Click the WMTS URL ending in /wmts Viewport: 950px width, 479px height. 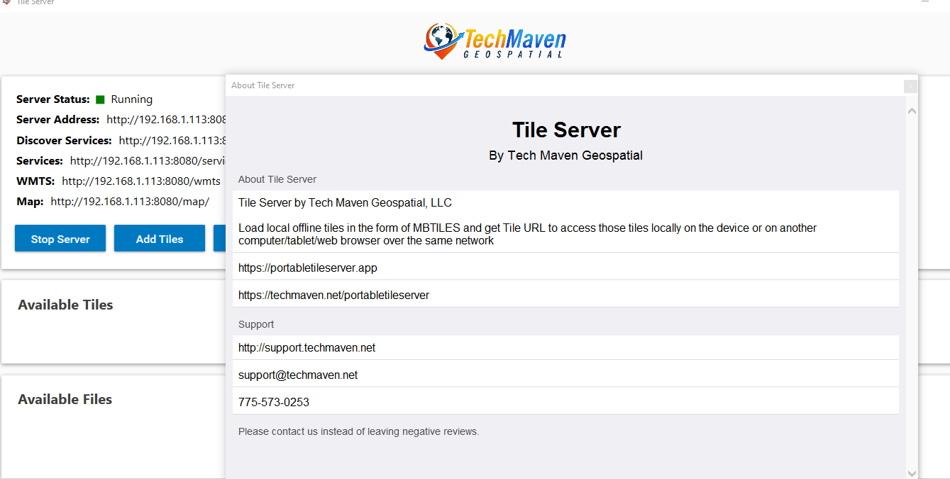pos(141,181)
